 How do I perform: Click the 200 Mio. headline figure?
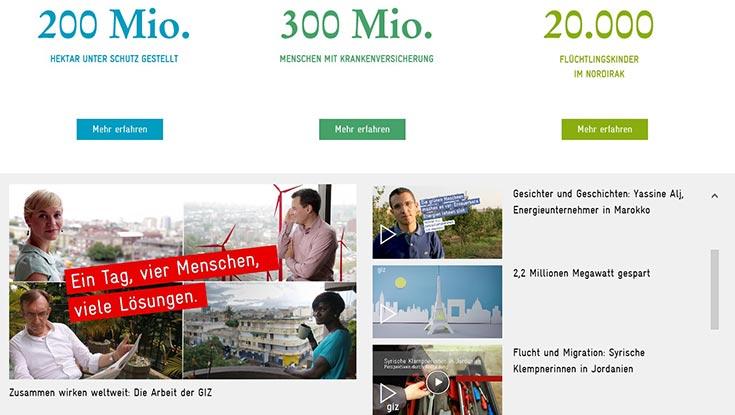click(114, 24)
